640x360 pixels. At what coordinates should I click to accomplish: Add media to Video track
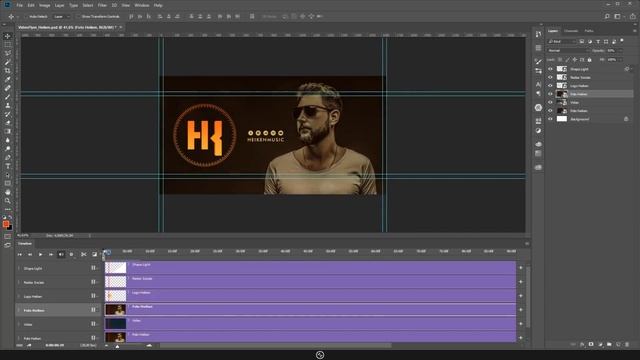521,324
